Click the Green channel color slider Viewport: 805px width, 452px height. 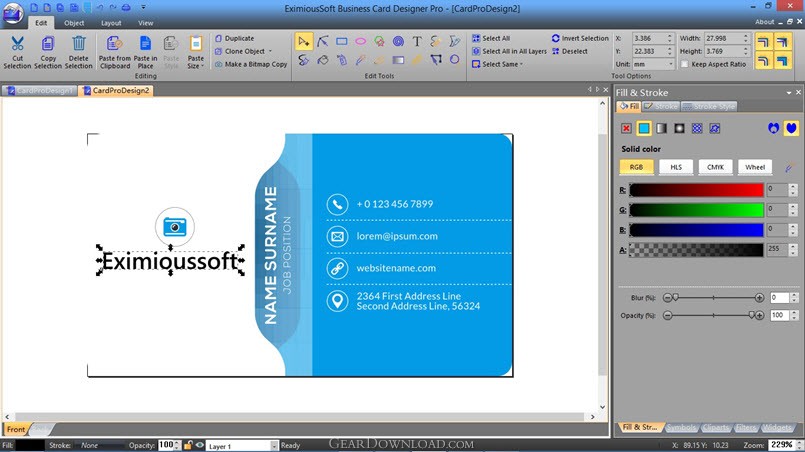(696, 210)
